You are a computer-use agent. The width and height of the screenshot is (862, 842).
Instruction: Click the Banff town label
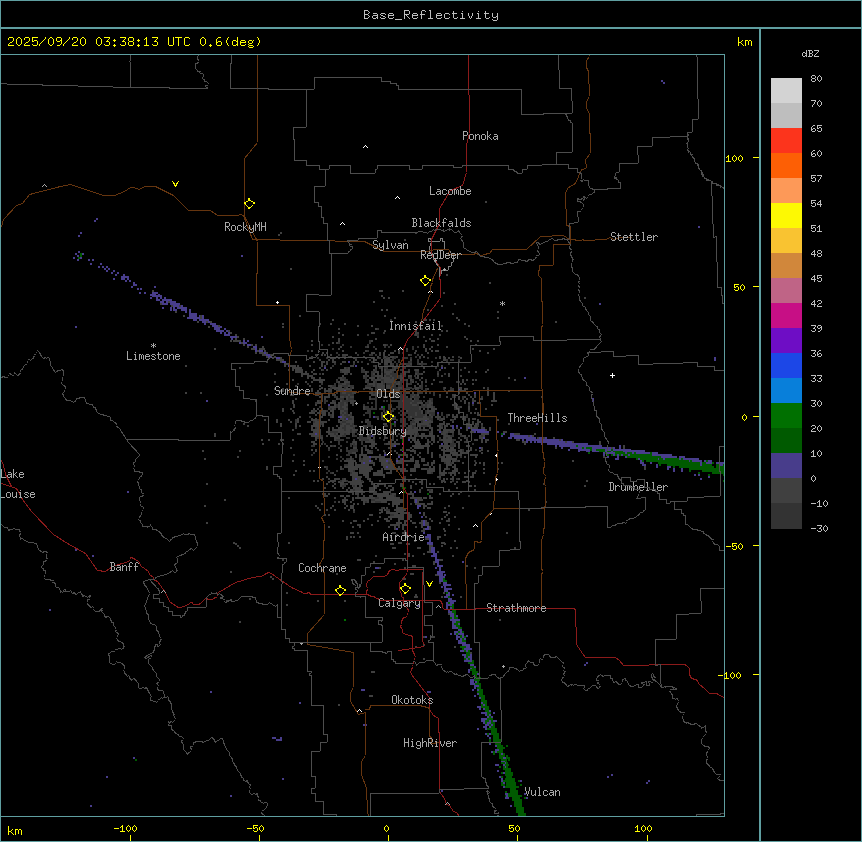pos(124,567)
